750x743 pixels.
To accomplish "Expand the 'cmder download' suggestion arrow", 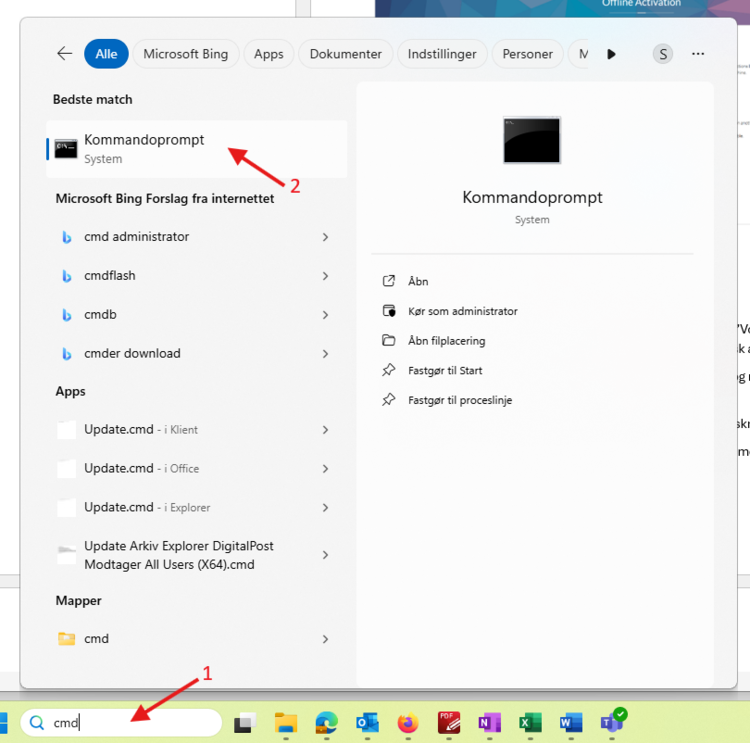I will (x=326, y=353).
